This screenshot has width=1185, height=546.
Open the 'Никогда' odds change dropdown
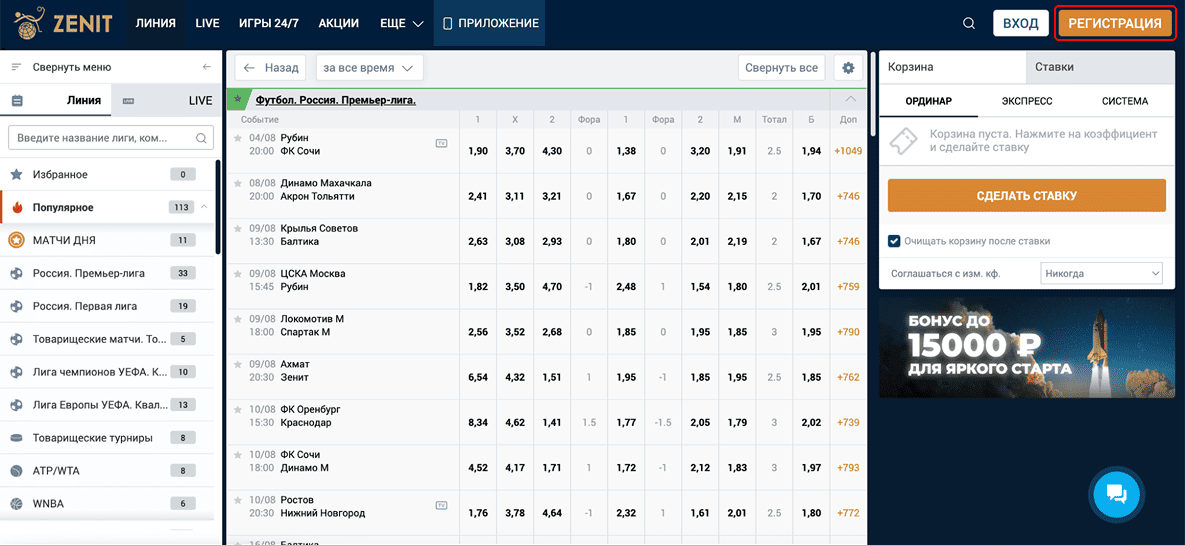(1100, 273)
